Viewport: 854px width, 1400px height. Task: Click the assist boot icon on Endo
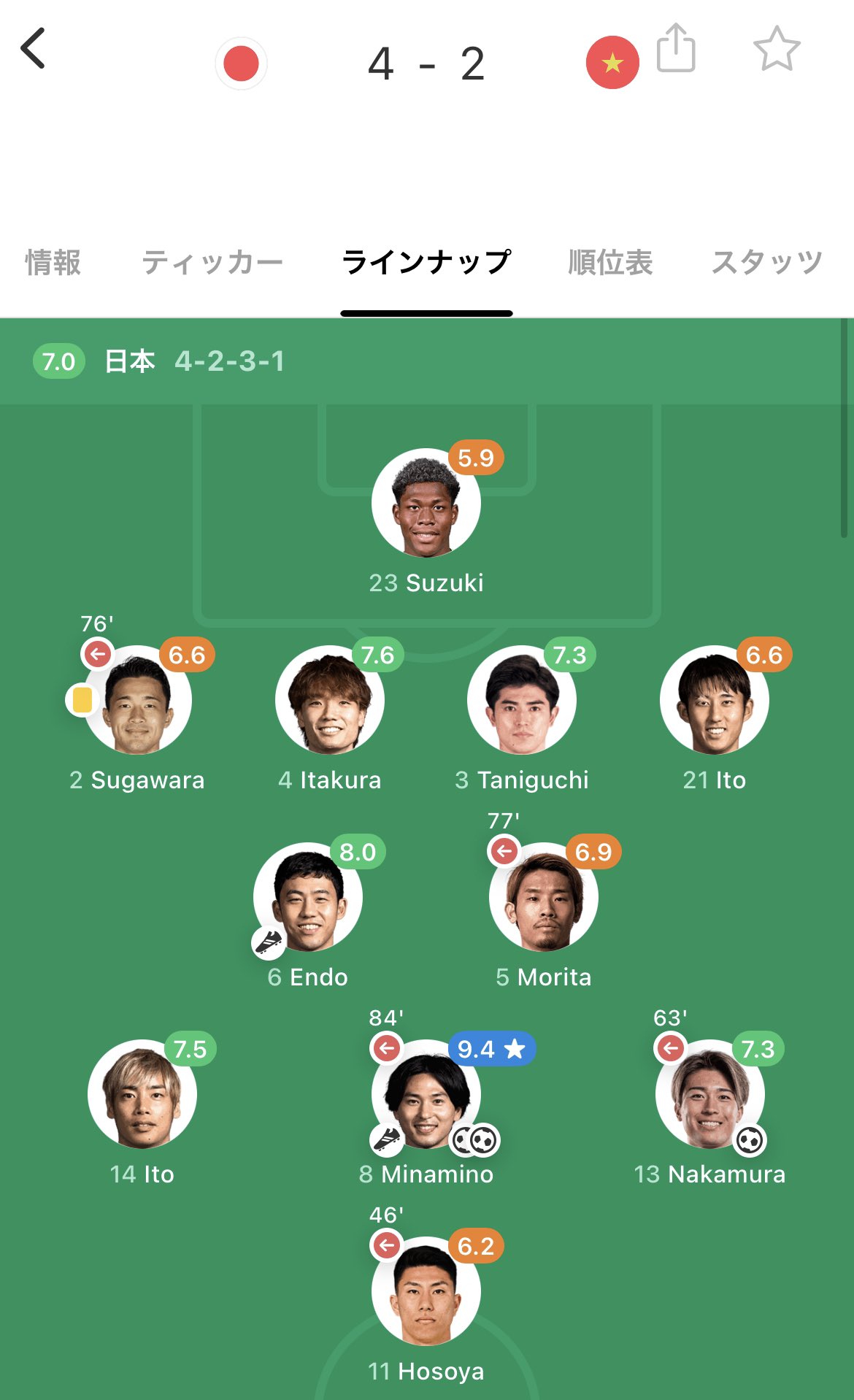[x=269, y=943]
